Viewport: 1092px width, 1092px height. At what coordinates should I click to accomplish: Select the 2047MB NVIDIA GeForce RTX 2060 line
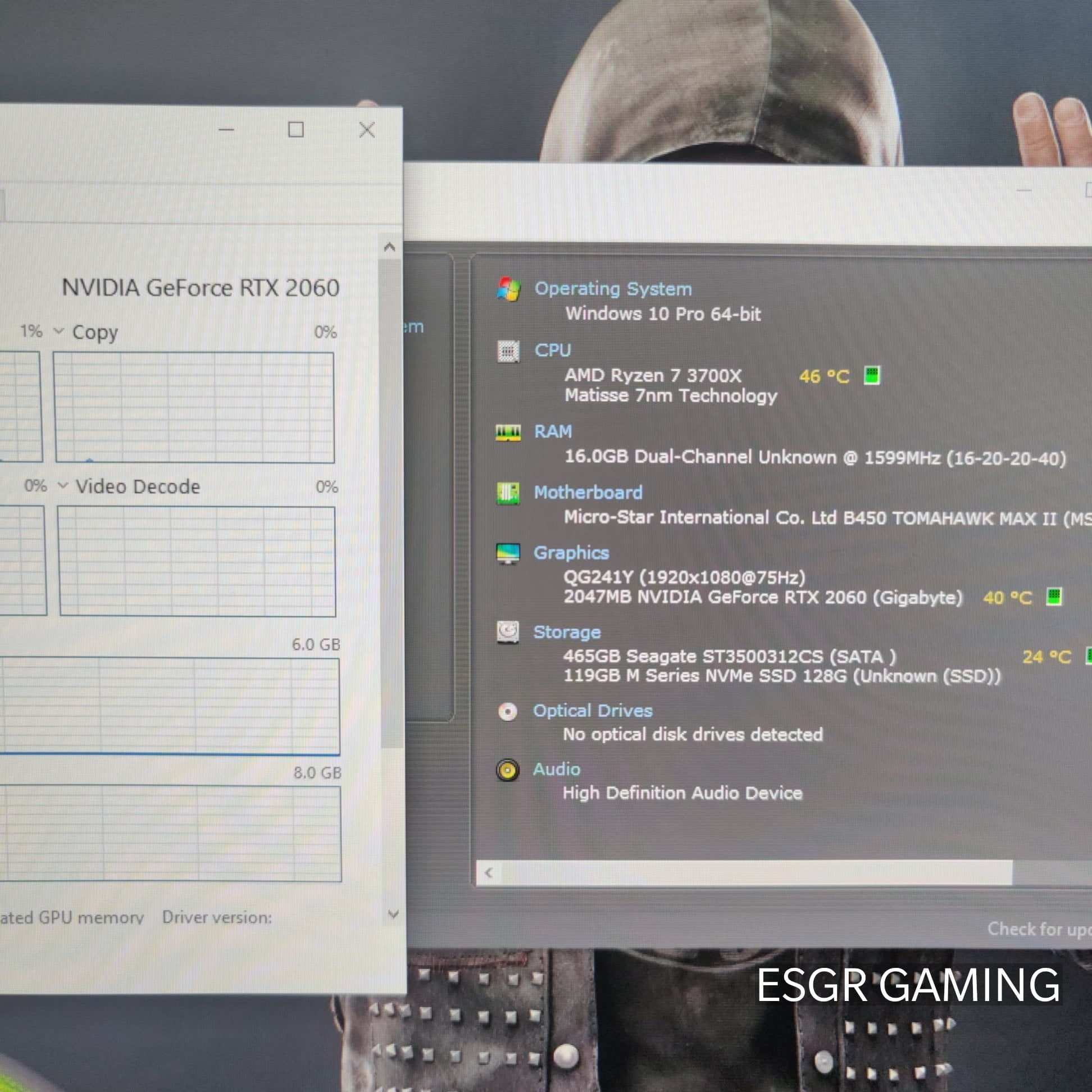763,598
